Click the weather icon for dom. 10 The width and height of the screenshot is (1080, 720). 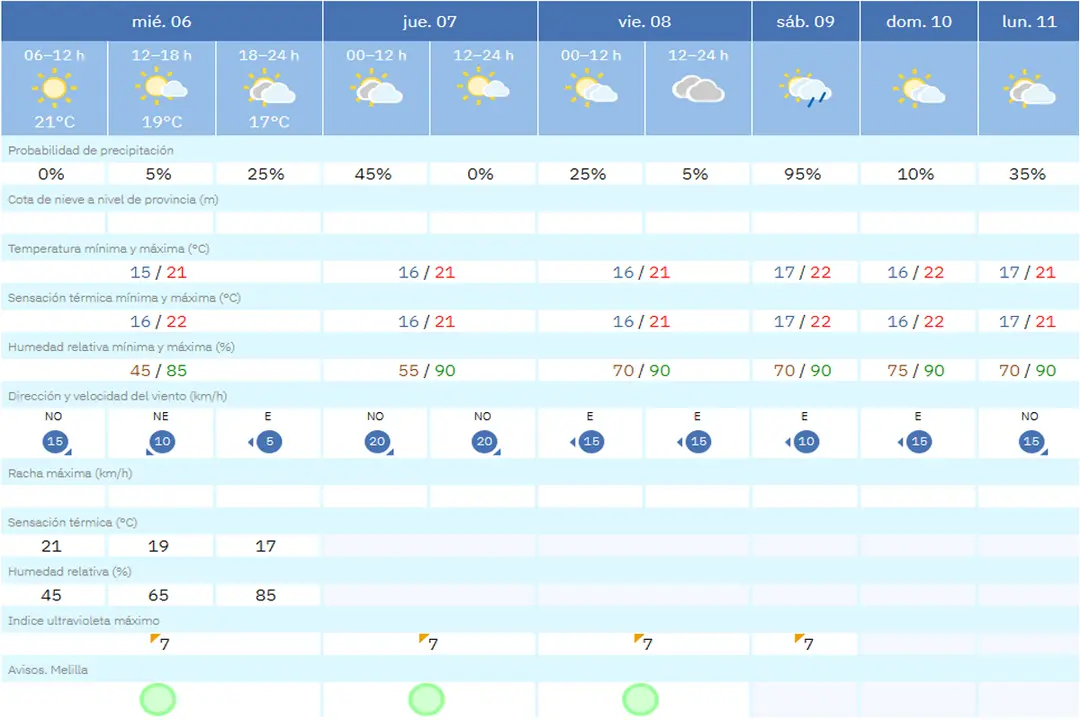pos(919,88)
